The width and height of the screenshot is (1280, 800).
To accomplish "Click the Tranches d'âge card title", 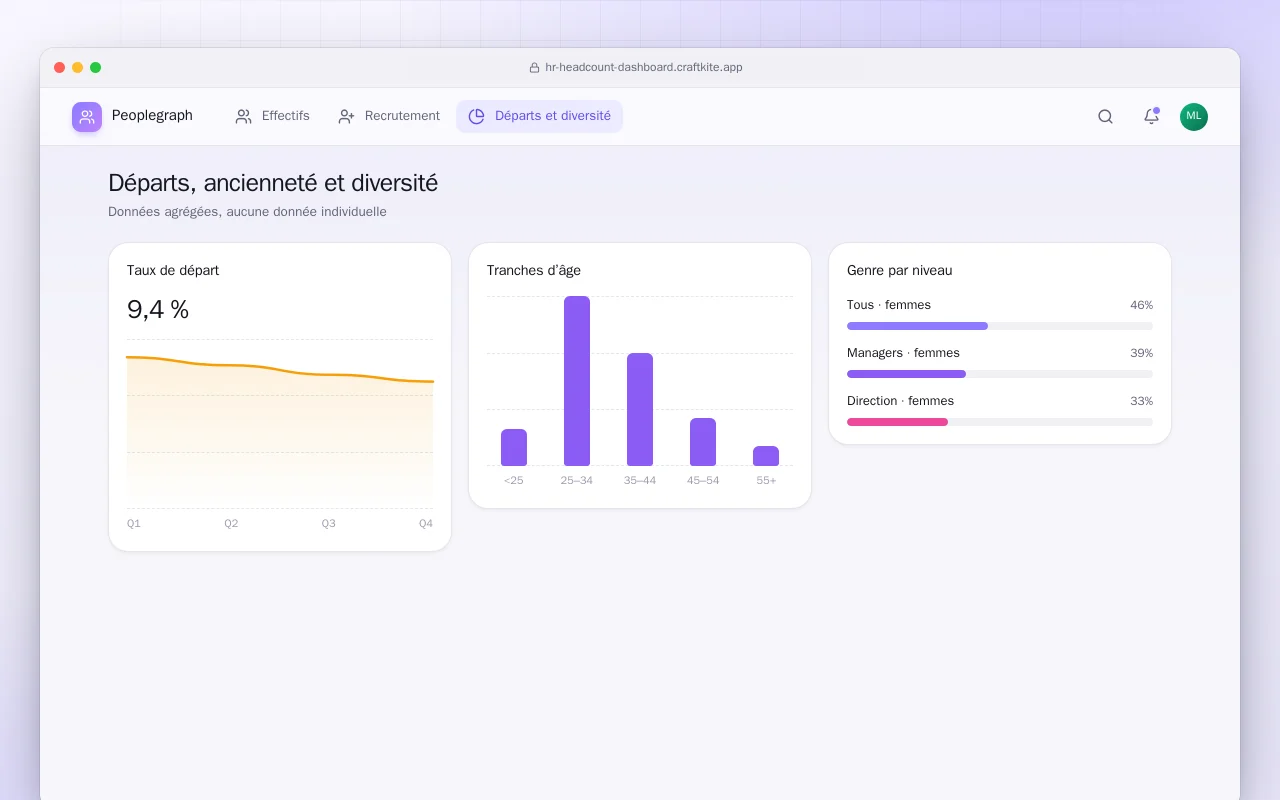I will tap(534, 271).
